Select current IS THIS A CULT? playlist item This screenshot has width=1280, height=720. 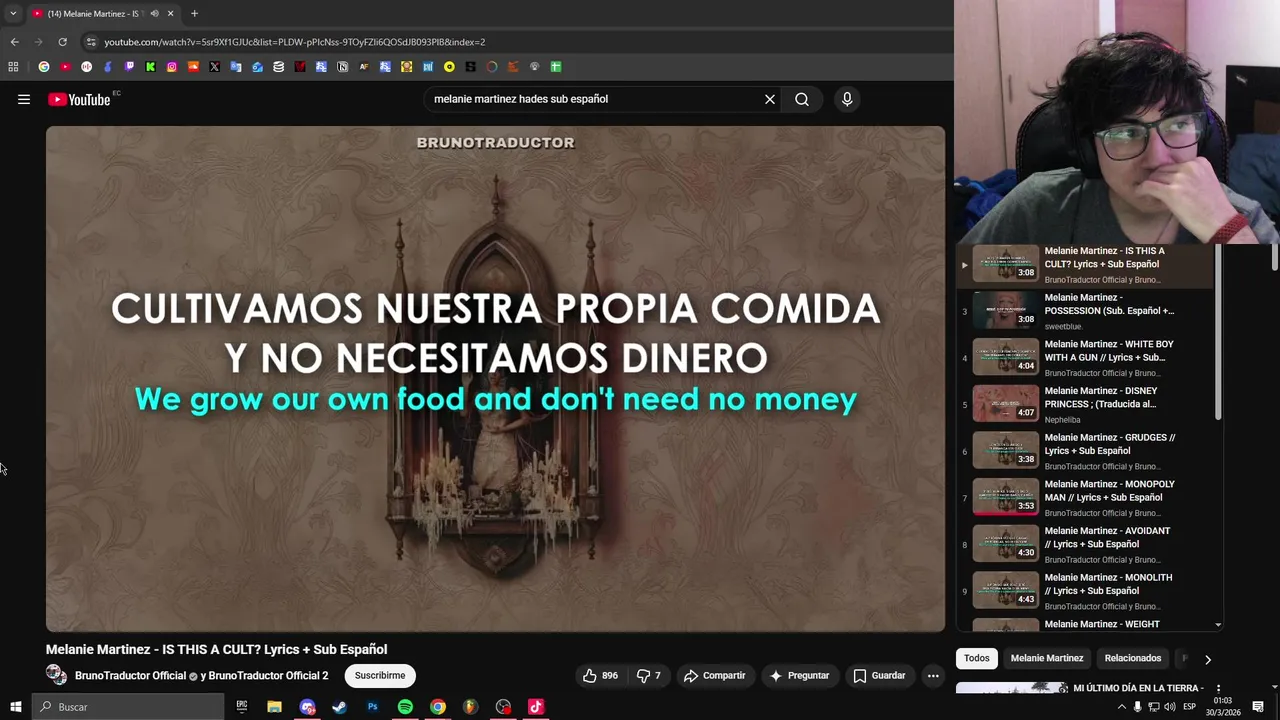1087,265
